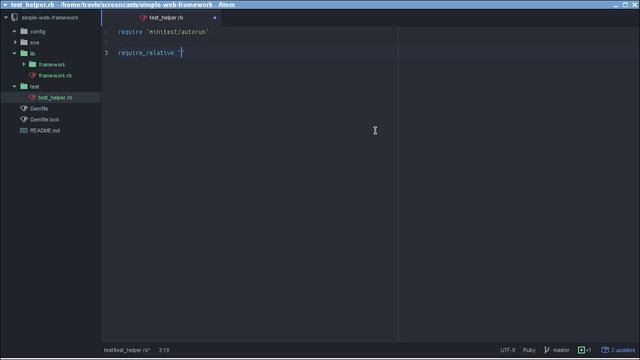Open the window menu icon in title bar
Screen dimensions: 640x360
tap(5, 5)
